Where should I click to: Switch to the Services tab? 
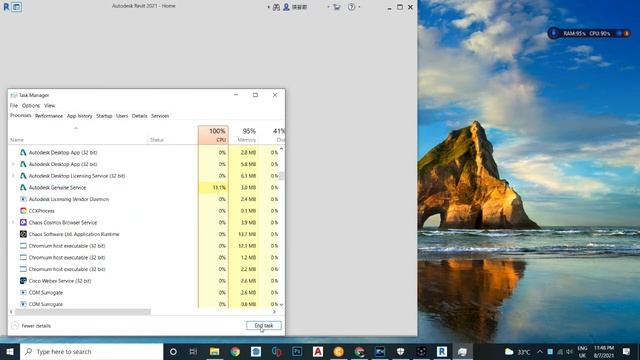tap(160, 116)
